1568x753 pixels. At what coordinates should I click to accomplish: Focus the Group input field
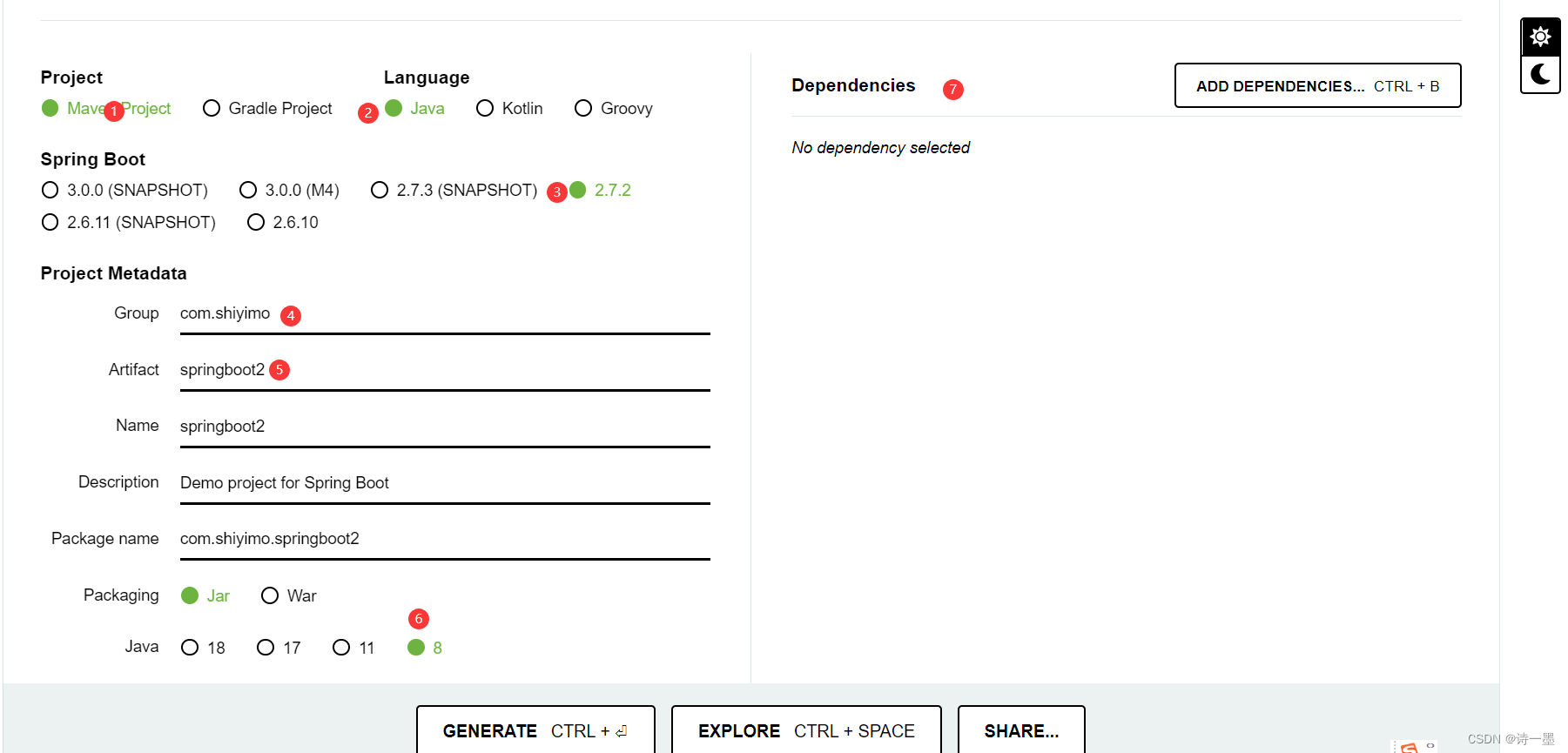click(x=445, y=313)
